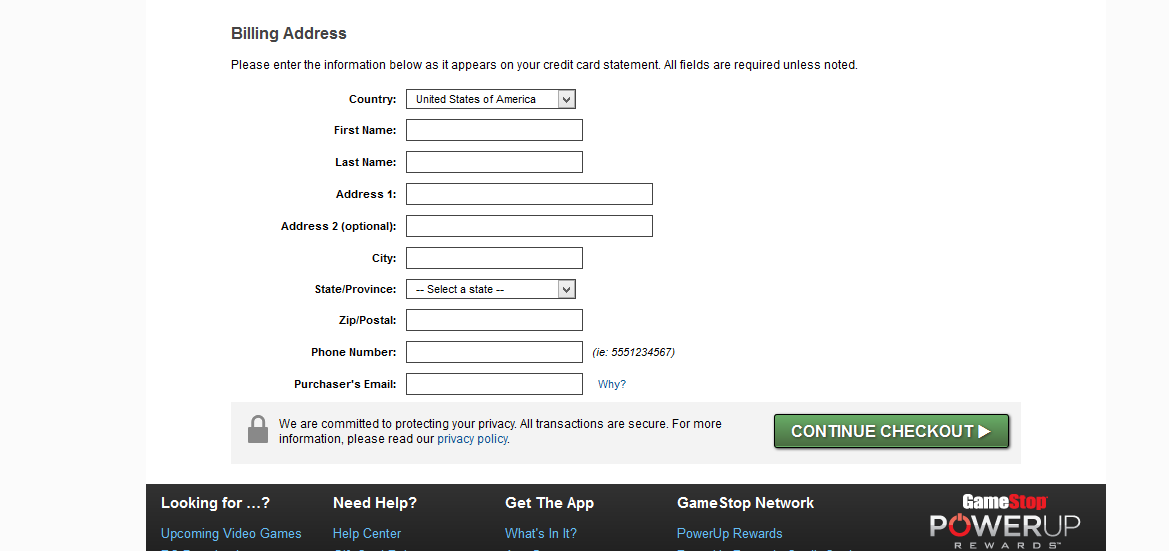1169x551 pixels.
Task: Focus the Last Name text box
Action: click(x=494, y=162)
